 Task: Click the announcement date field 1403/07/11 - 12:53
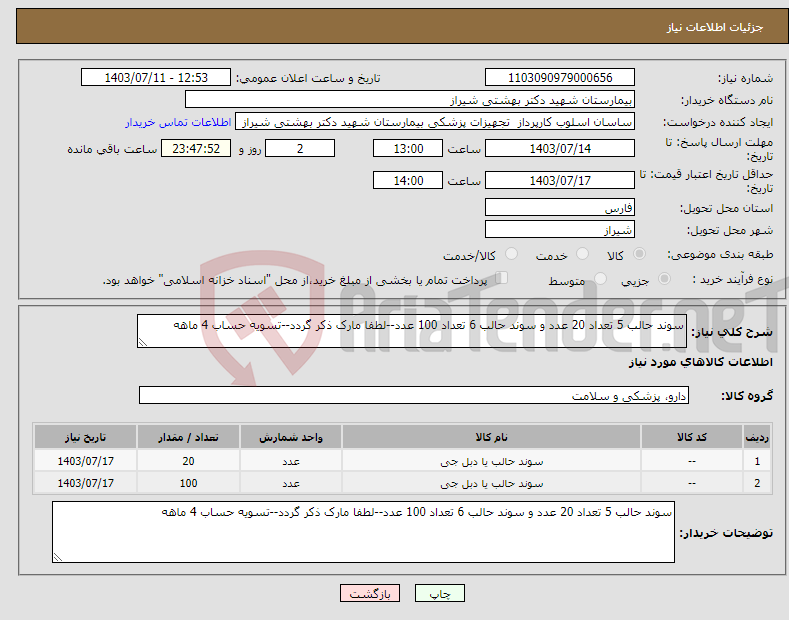pos(156,78)
